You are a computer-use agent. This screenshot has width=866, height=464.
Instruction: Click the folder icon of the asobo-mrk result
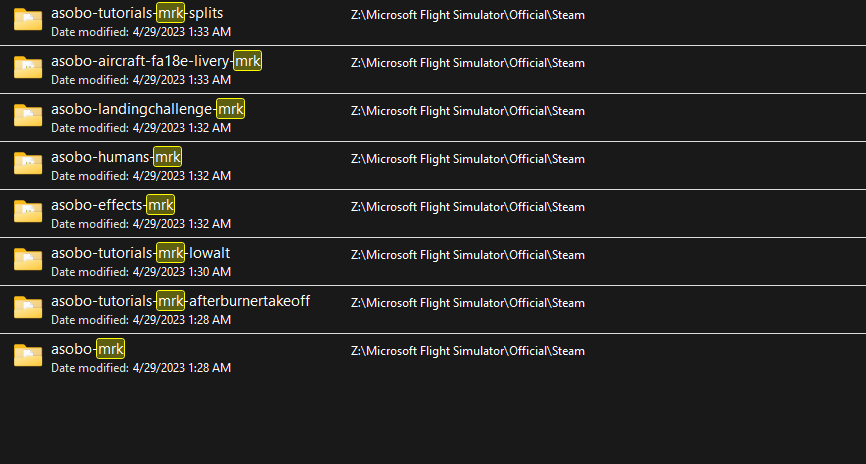27,356
